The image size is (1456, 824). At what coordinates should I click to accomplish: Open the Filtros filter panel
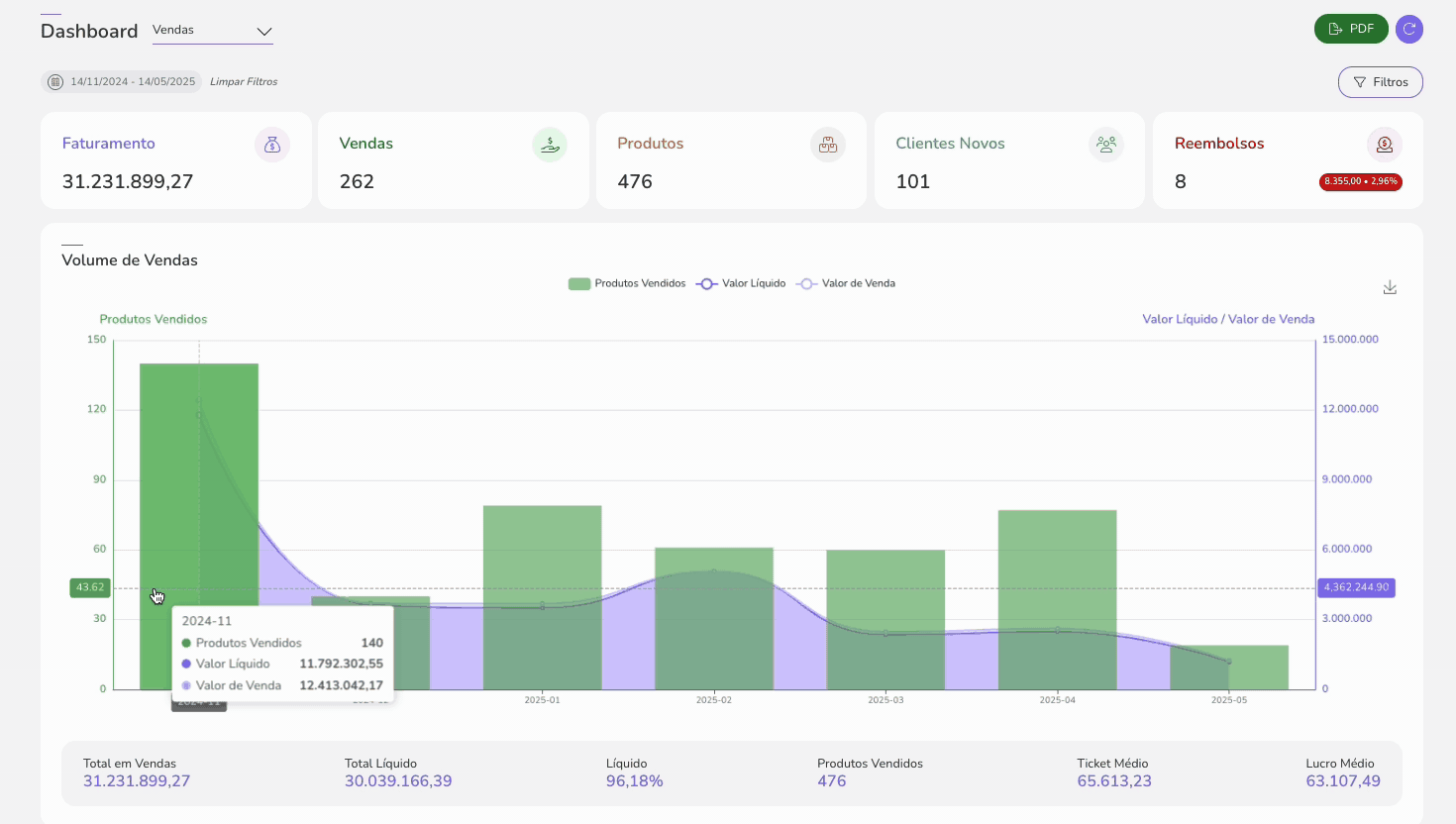pyautogui.click(x=1380, y=82)
